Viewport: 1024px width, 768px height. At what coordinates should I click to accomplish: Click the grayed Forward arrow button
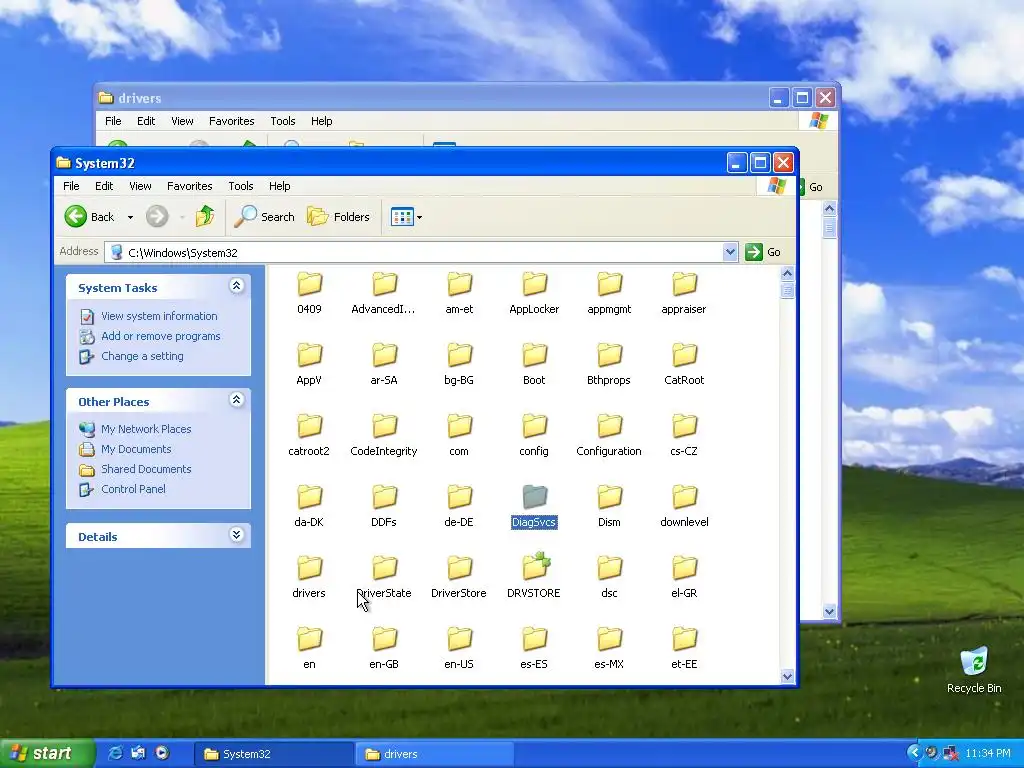coord(157,216)
